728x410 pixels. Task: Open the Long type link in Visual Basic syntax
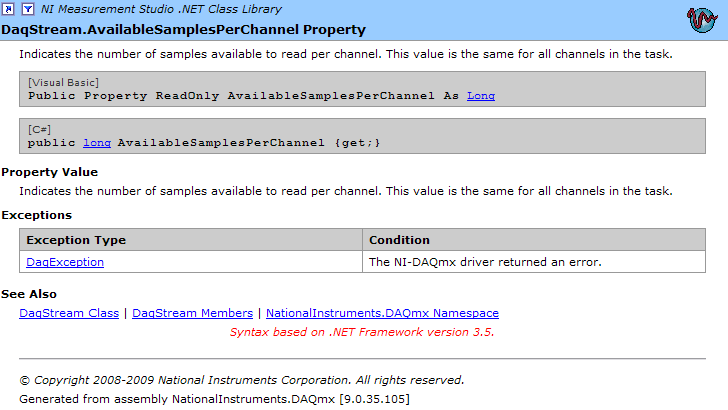pos(481,96)
